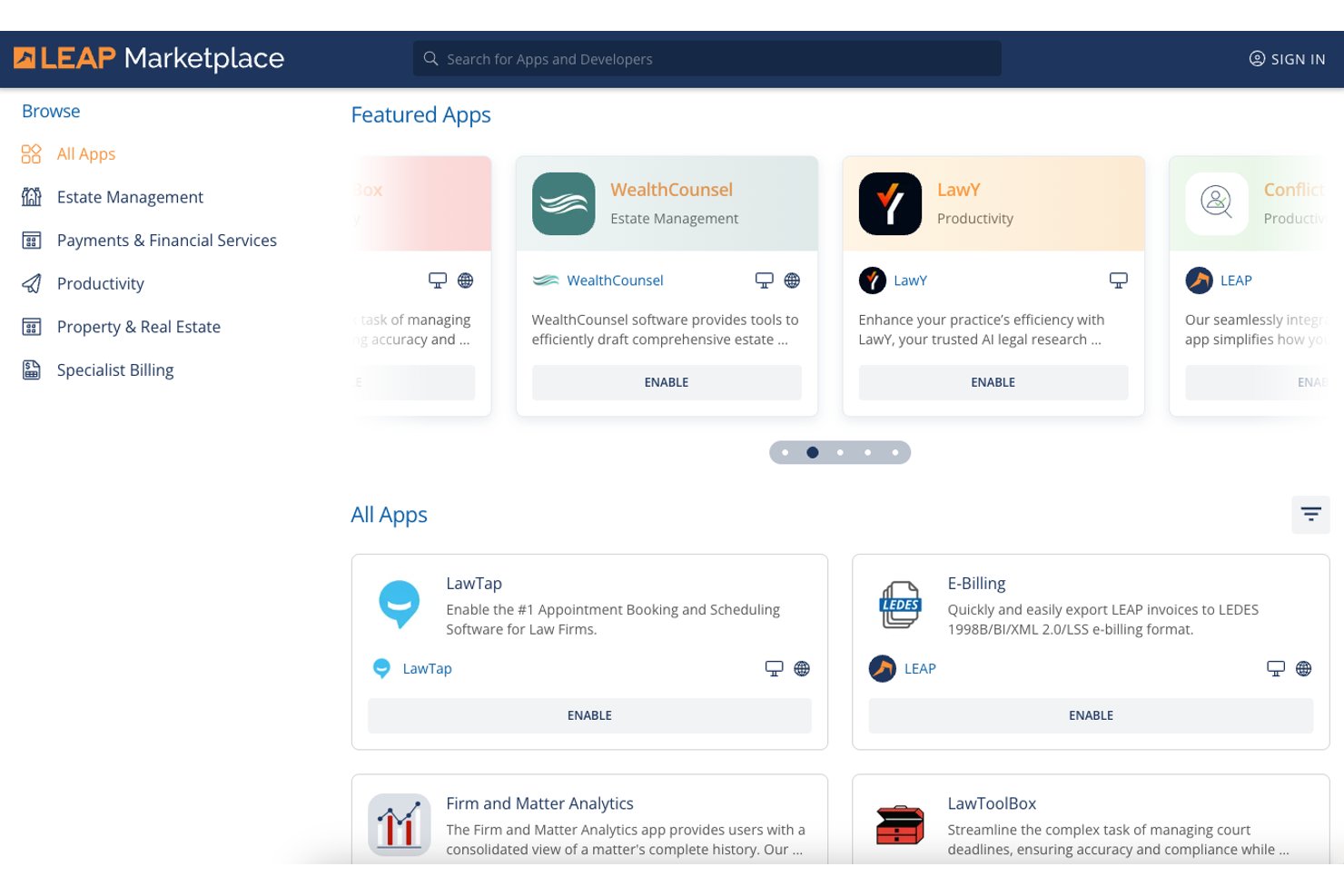Enable the LawY featured app
The width and height of the screenshot is (1344, 896).
(993, 382)
